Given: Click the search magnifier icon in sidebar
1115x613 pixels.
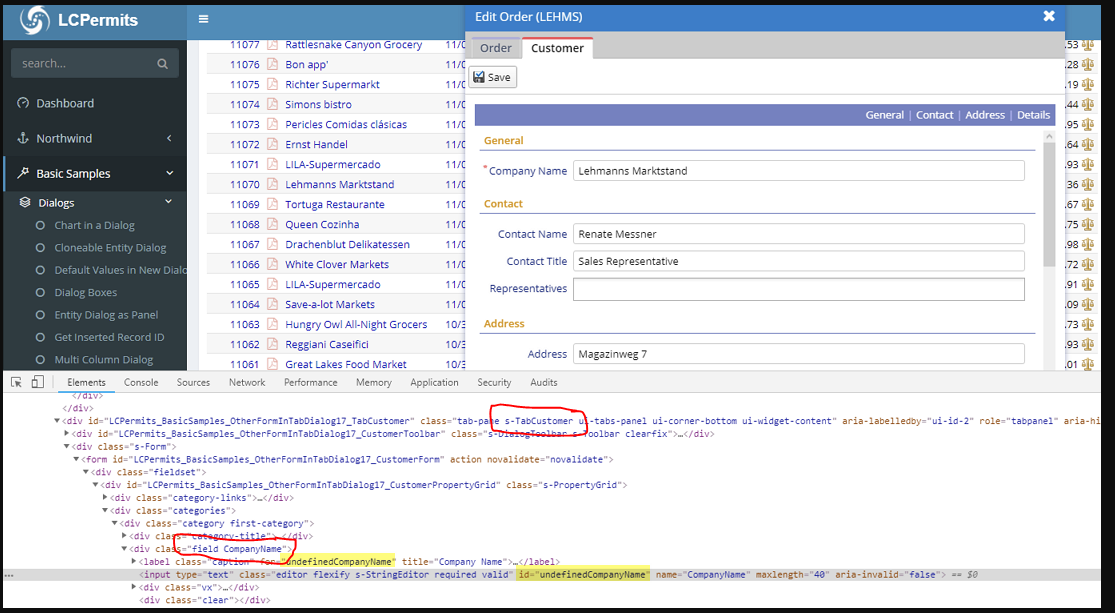Looking at the screenshot, I should (x=163, y=64).
